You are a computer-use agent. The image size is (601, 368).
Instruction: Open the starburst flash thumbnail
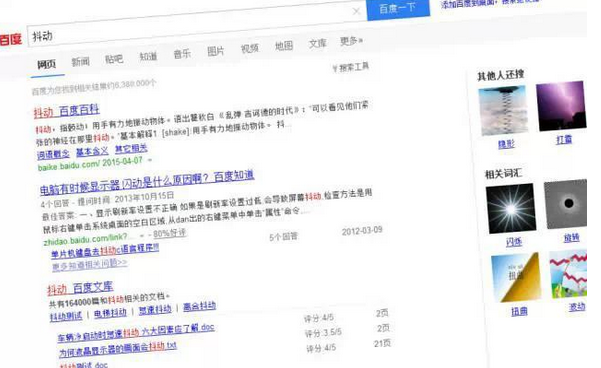(x=511, y=208)
